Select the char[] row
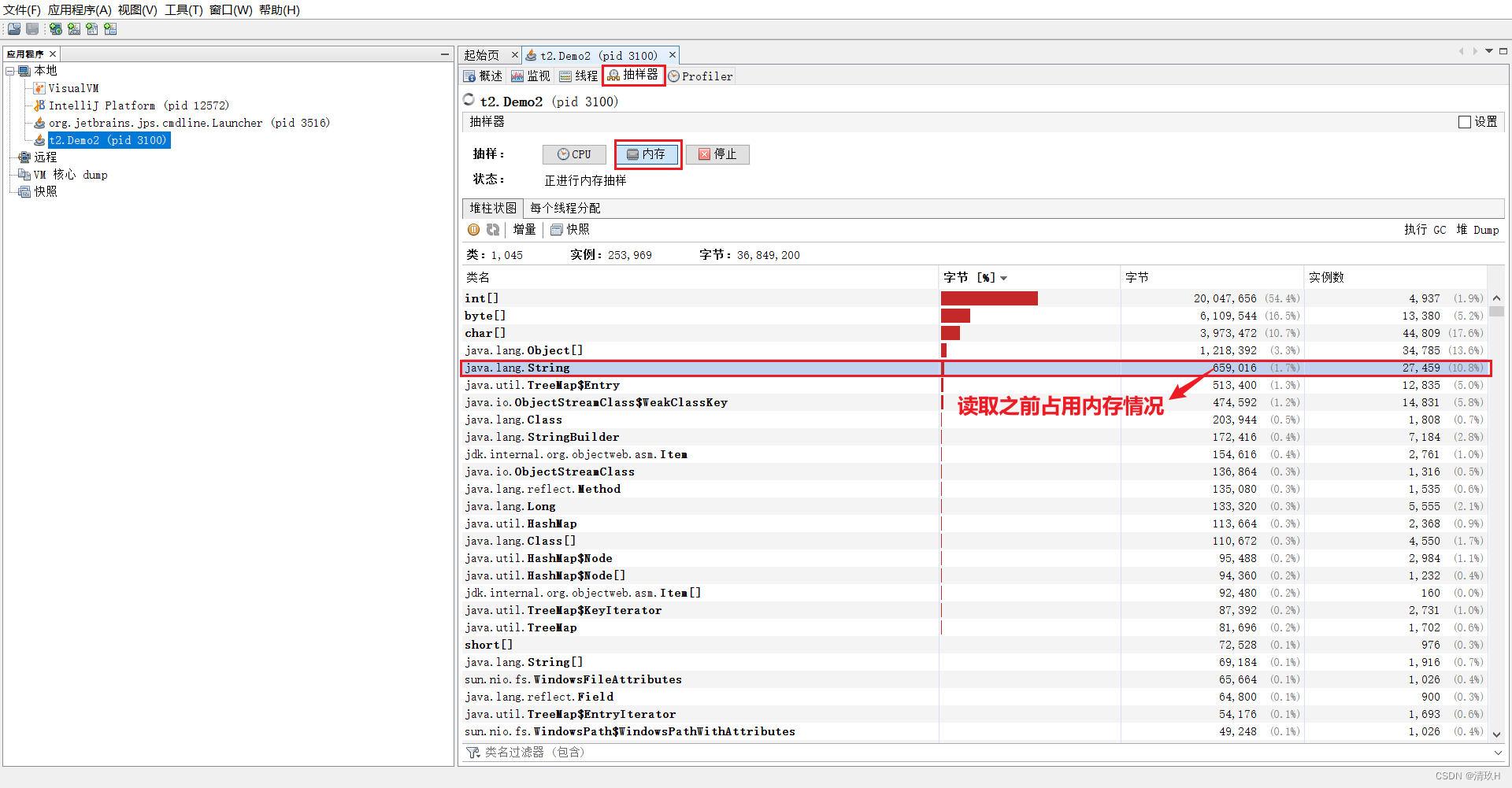This screenshot has height=788, width=1512. tap(974, 333)
